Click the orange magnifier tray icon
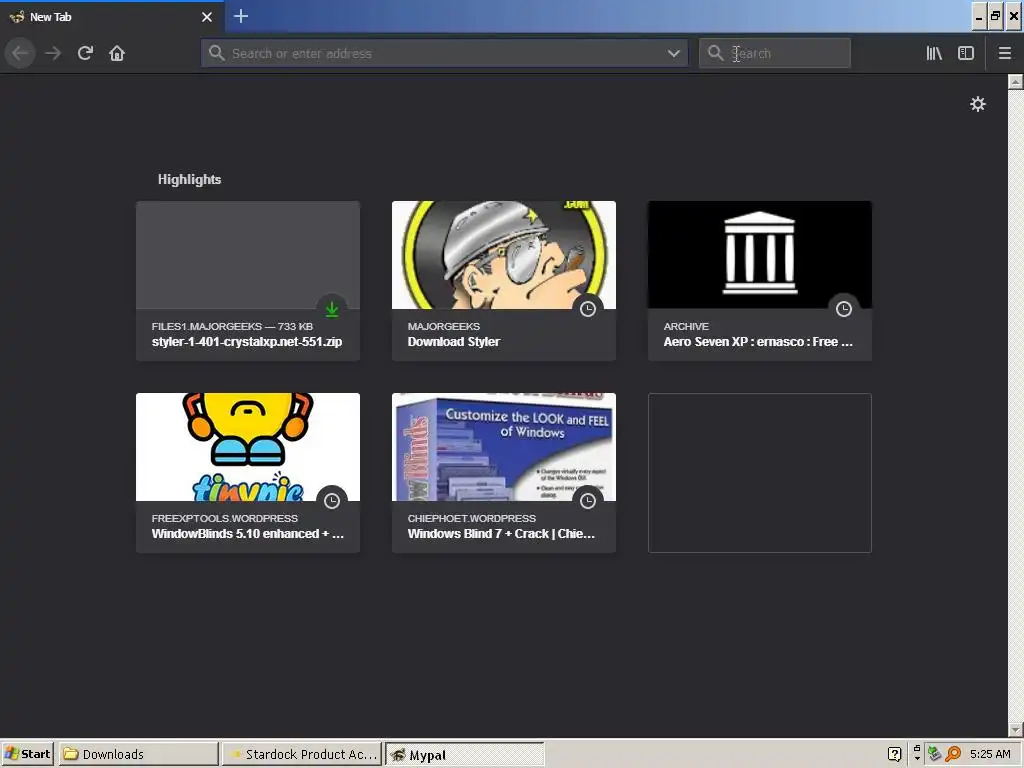Viewport: 1024px width, 768px height. click(x=953, y=754)
